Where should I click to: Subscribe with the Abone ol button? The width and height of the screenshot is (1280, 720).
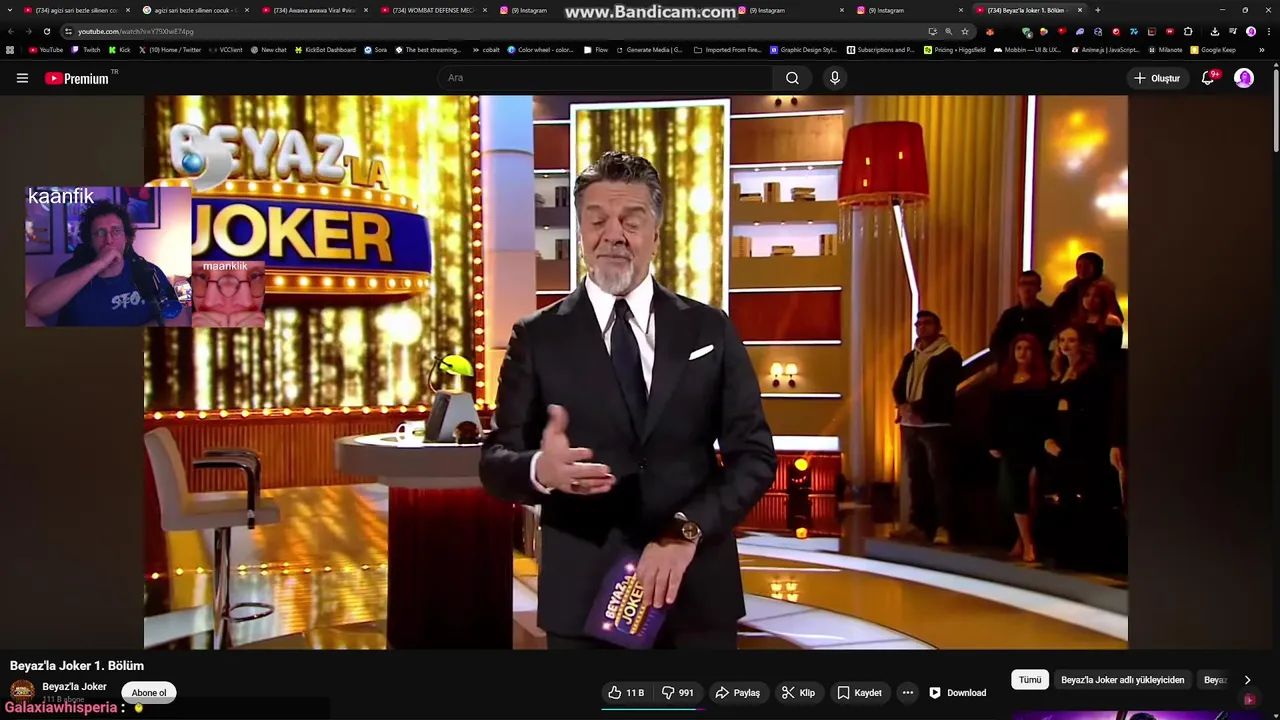pos(149,693)
